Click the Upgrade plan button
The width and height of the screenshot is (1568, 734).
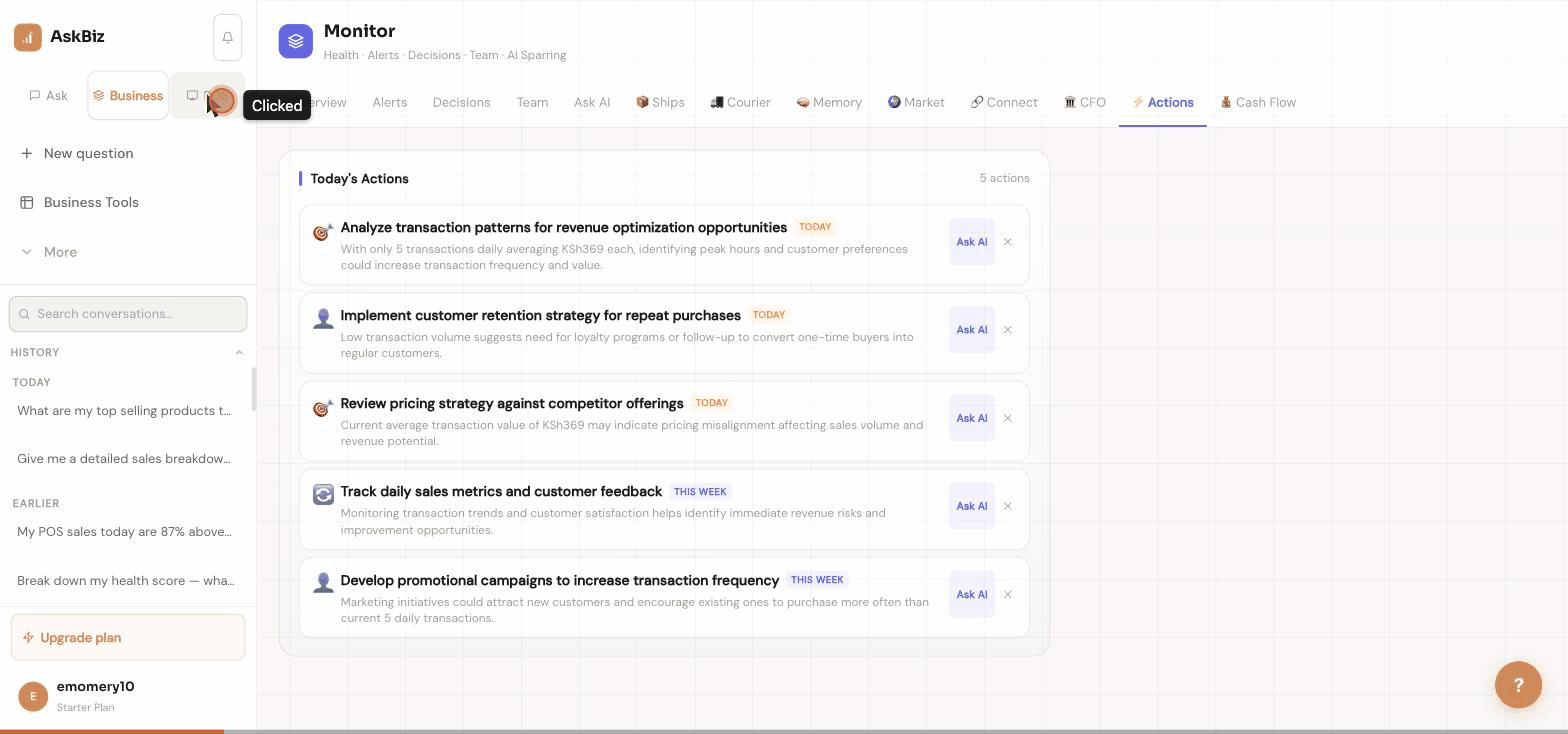[x=128, y=637]
